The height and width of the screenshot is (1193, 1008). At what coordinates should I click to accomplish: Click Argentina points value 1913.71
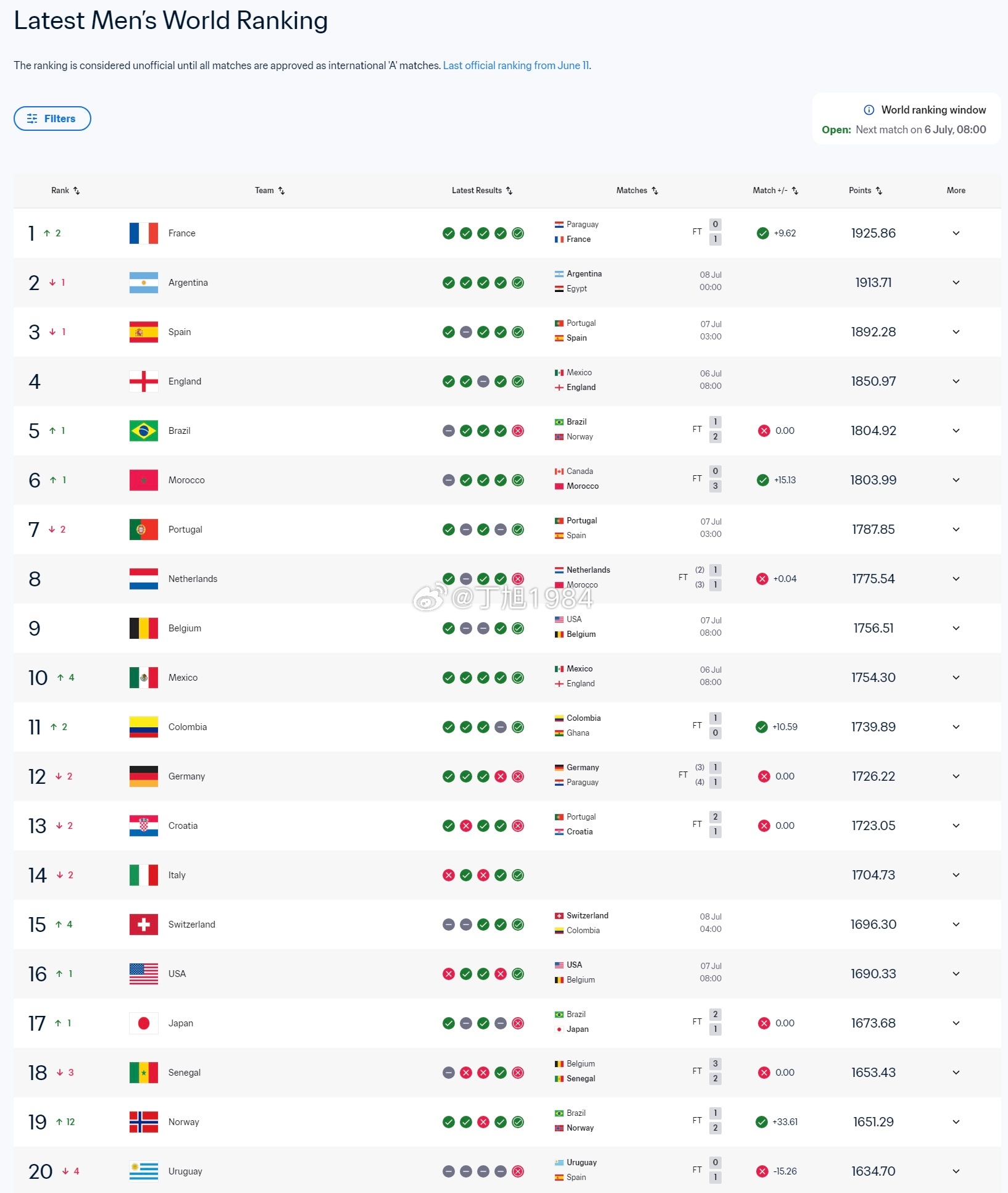(x=873, y=283)
